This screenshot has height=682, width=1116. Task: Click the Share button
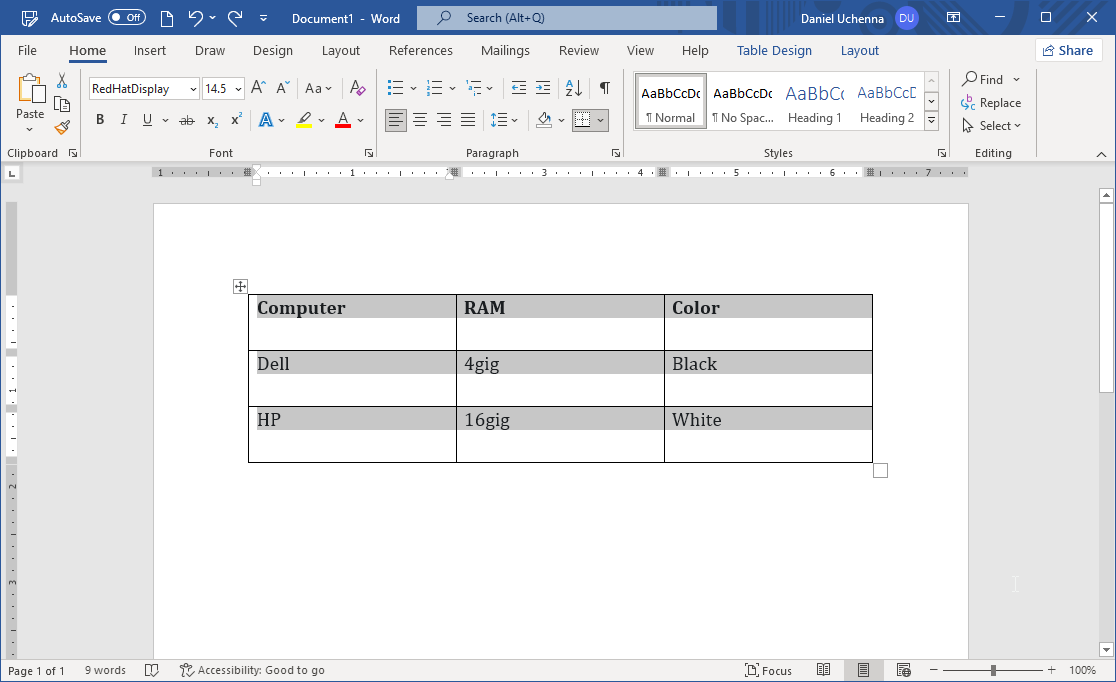1068,50
